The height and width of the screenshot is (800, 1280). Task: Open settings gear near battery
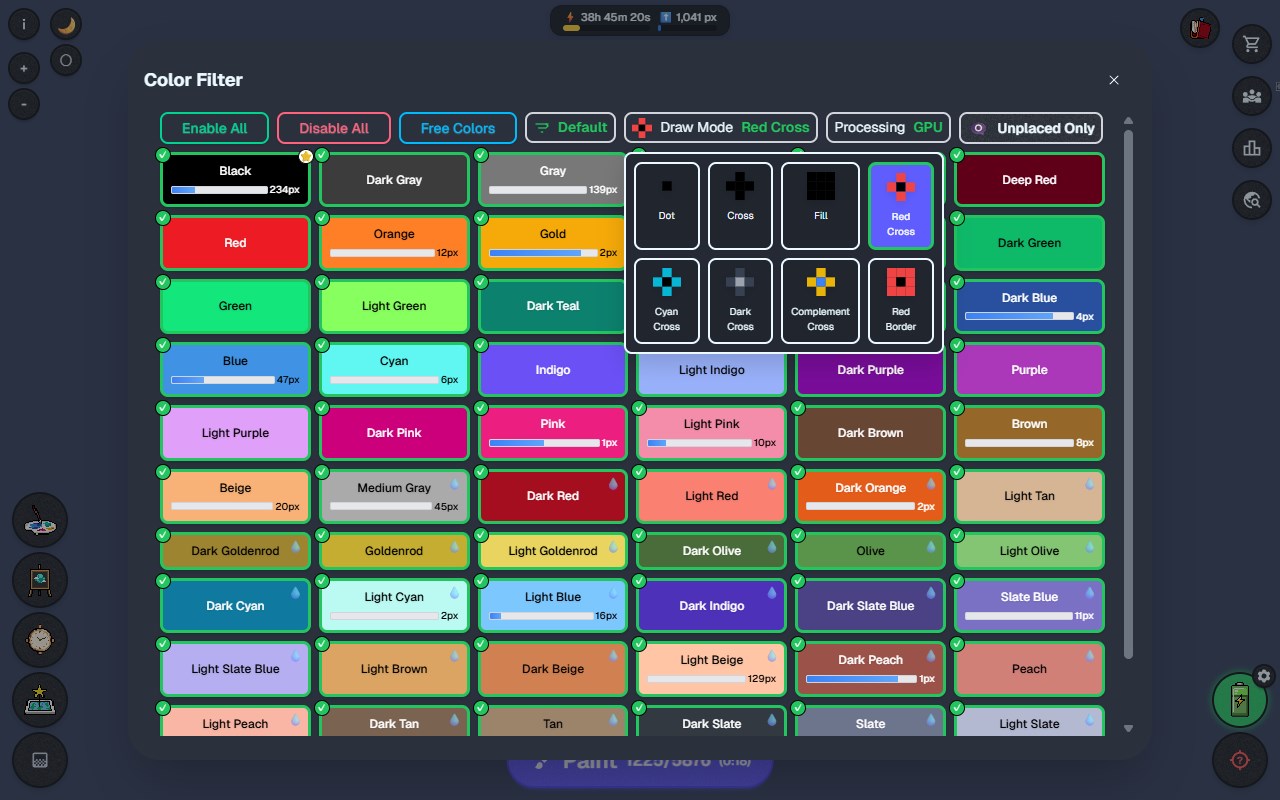[x=1264, y=676]
